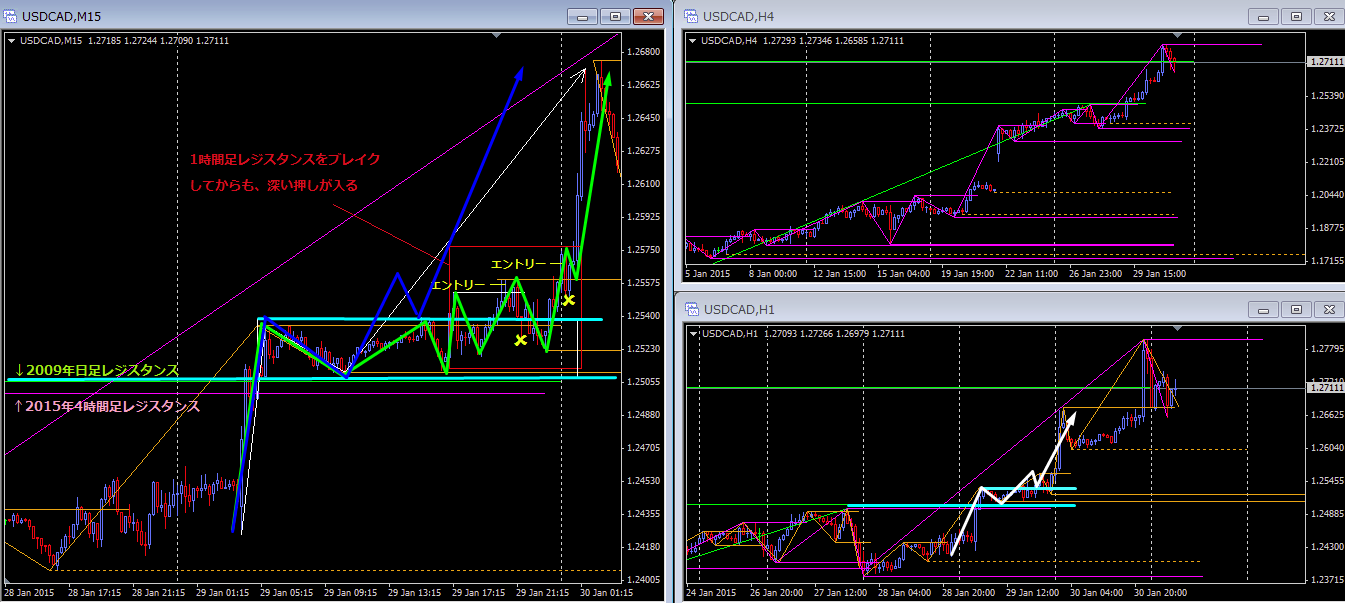This screenshot has width=1345, height=603.
Task: Select the 2009年日足レジスタンス text label
Action: 96,370
